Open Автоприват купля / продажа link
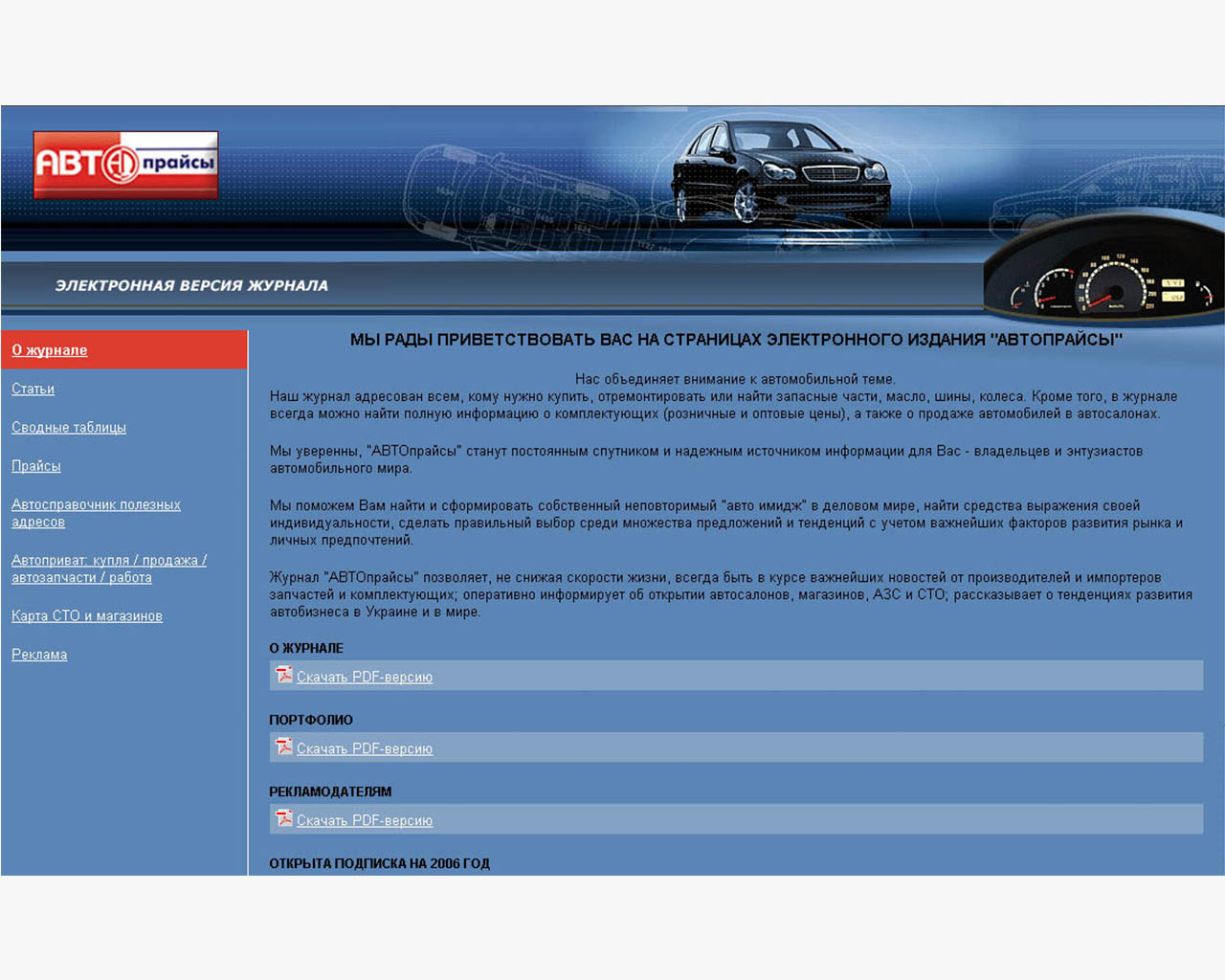The width and height of the screenshot is (1225, 980). (x=109, y=568)
